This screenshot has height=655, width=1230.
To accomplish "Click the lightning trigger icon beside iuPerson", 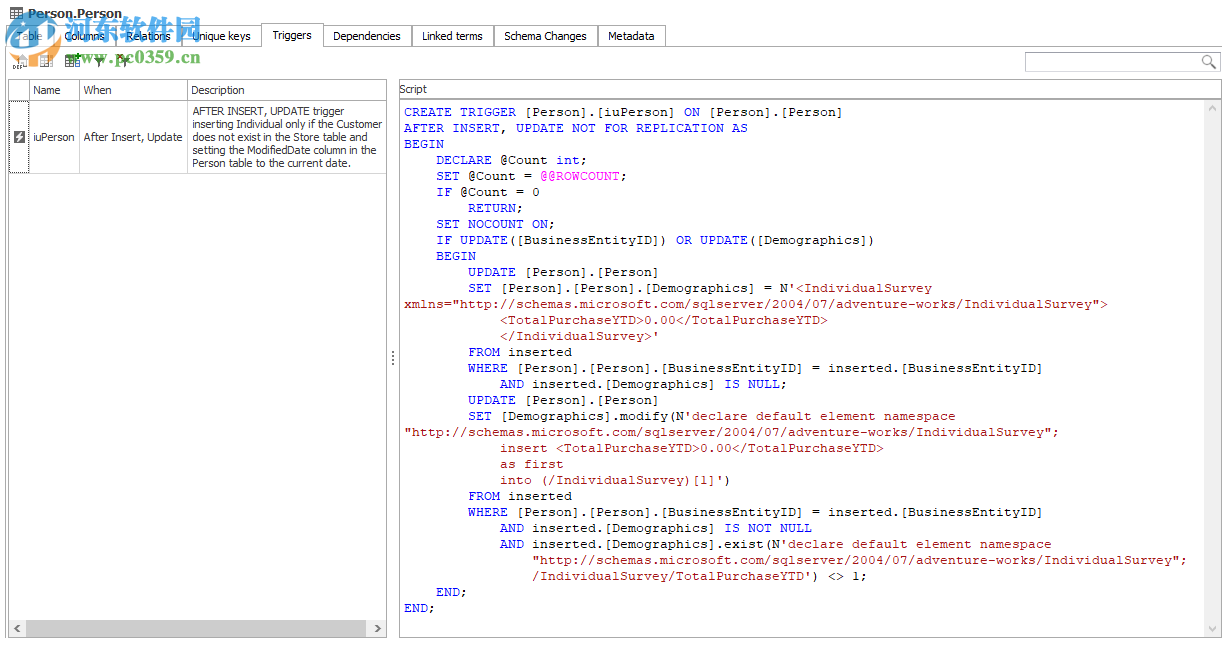I will (x=19, y=137).
